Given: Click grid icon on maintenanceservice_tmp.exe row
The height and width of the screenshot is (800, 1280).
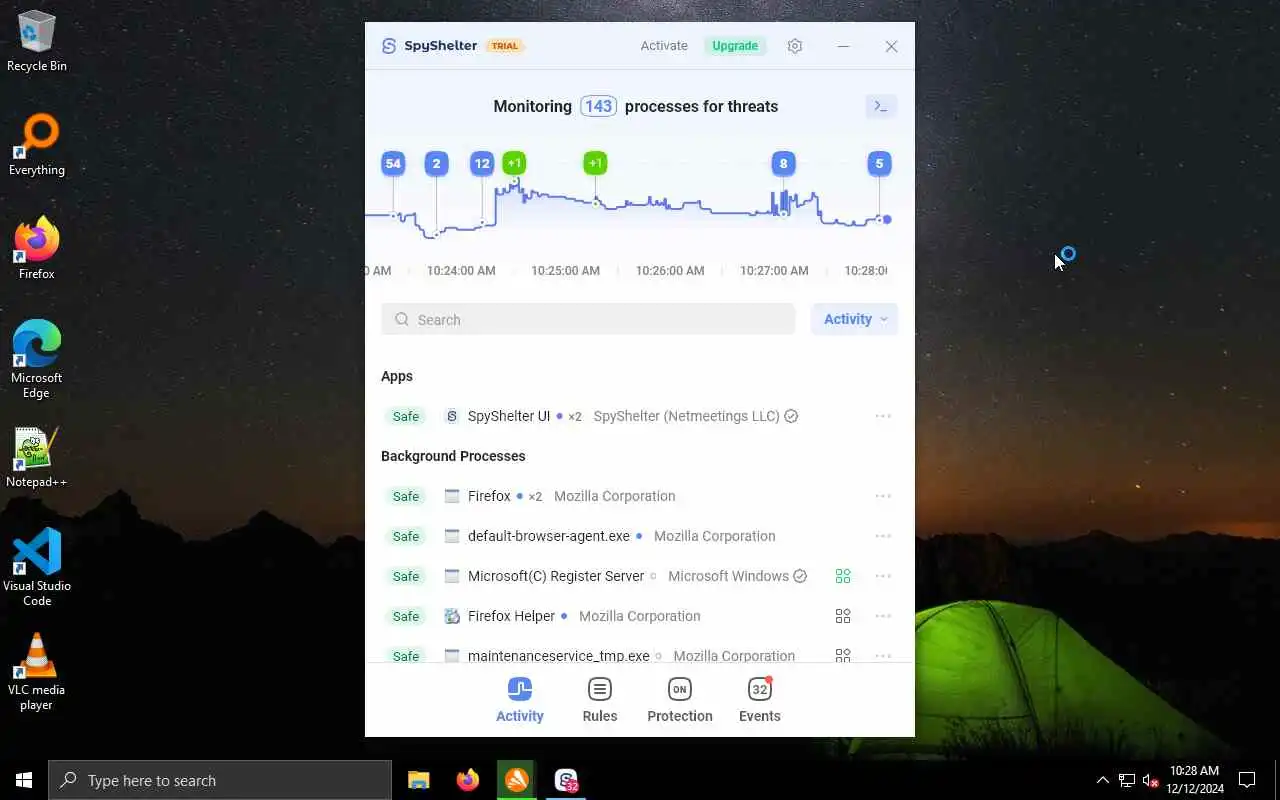Looking at the screenshot, I should click(x=843, y=655).
